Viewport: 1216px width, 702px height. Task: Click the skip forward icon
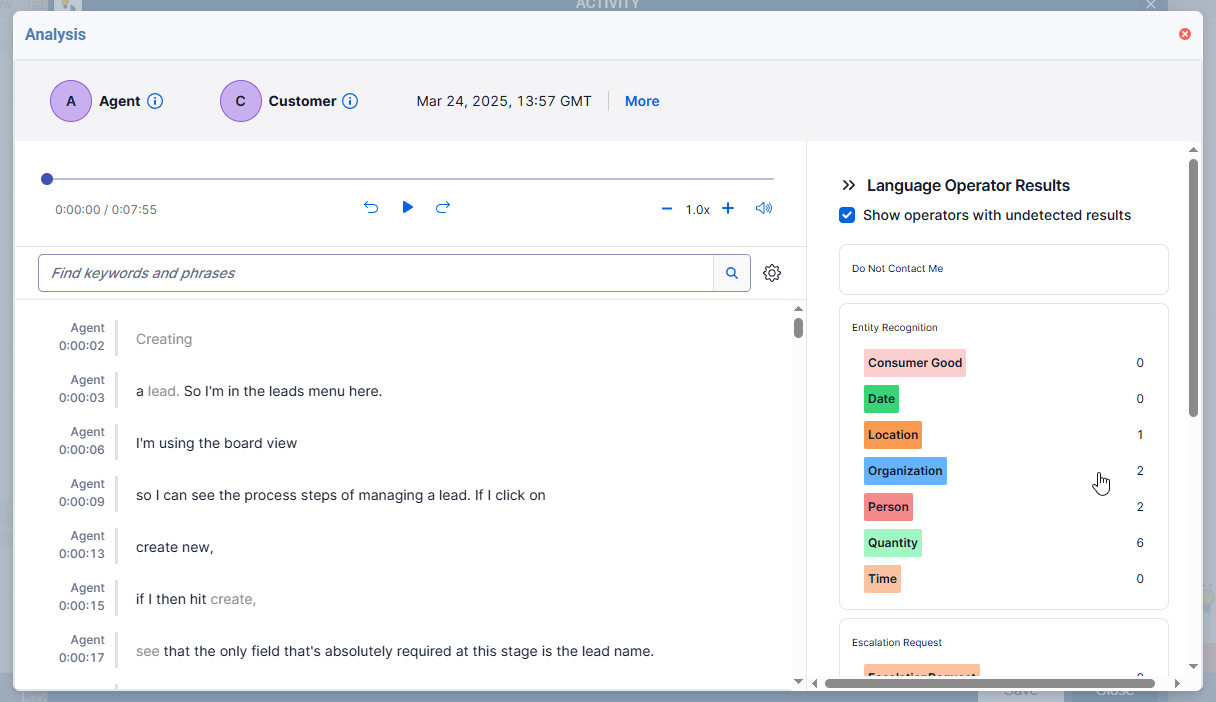443,208
